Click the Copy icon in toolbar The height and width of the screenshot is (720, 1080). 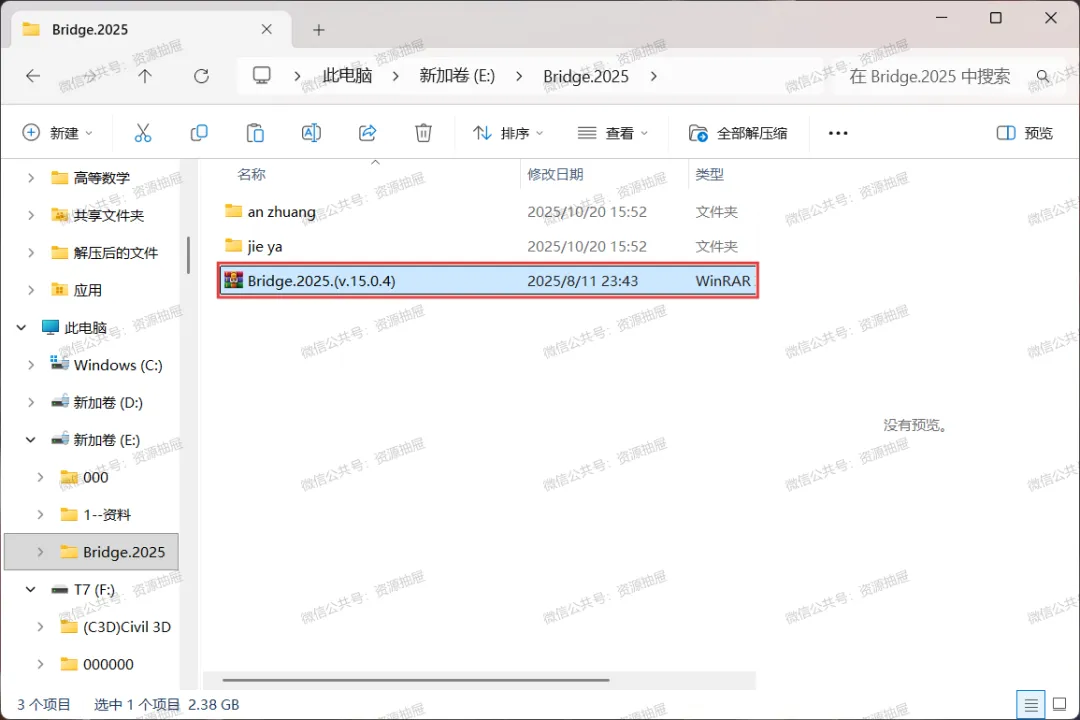[199, 133]
